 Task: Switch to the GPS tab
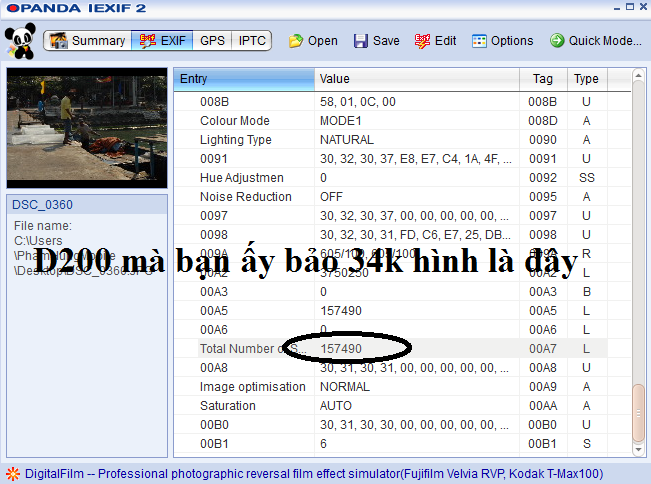coord(212,41)
